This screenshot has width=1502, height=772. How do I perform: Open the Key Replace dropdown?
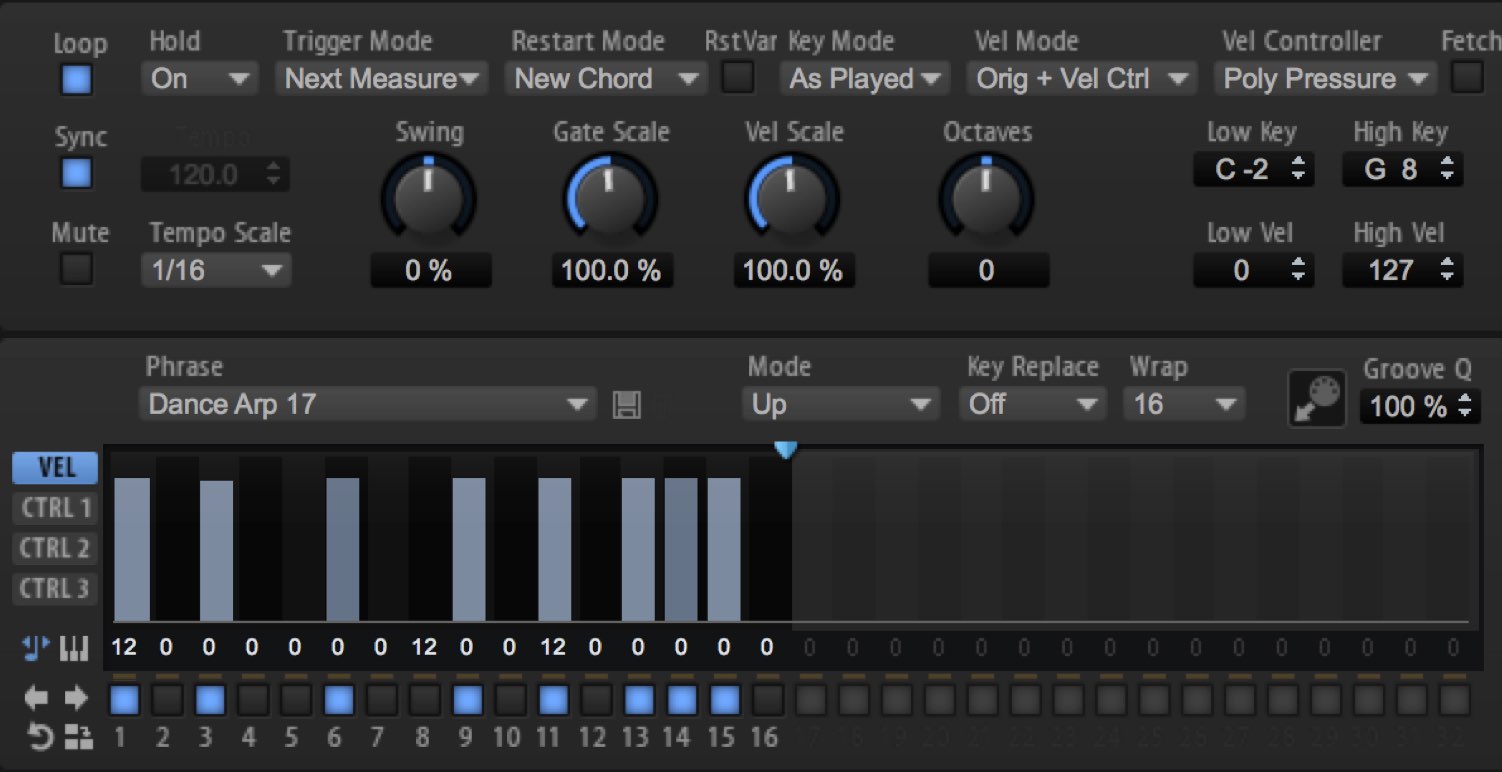[x=1033, y=405]
